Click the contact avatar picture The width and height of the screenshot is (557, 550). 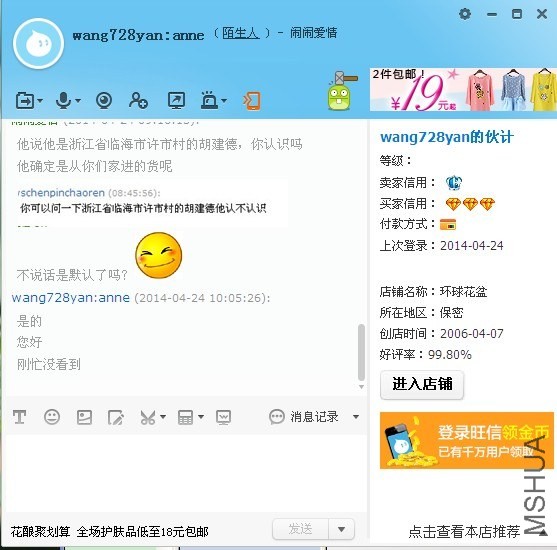[x=38, y=44]
